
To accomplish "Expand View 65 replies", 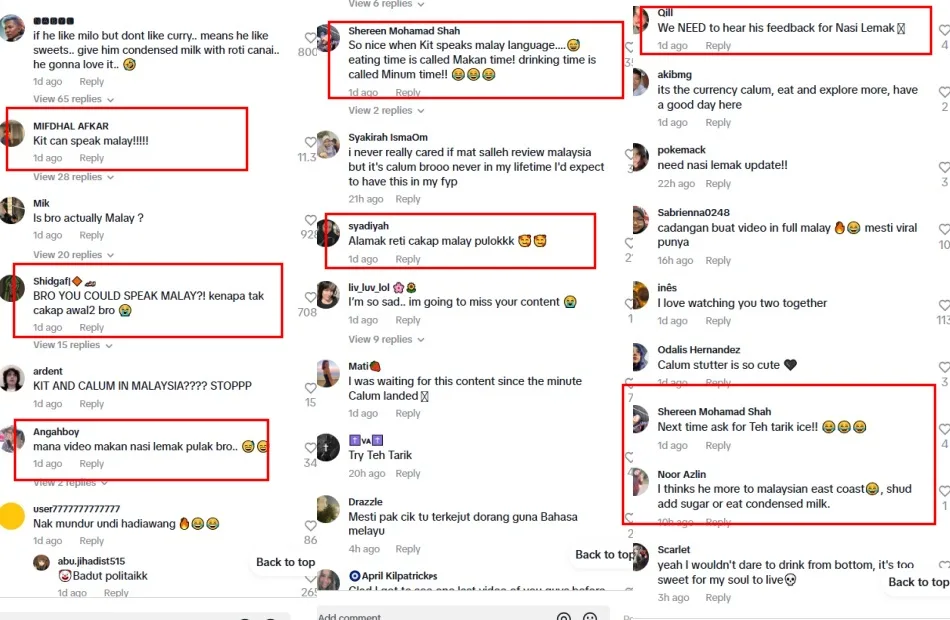I will point(73,99).
